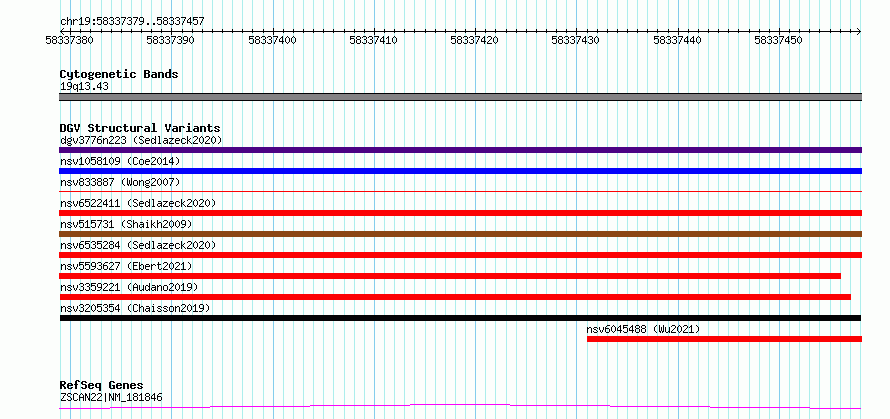Click ruler coordinate 58337400
The height and width of the screenshot is (419, 890).
(272, 40)
